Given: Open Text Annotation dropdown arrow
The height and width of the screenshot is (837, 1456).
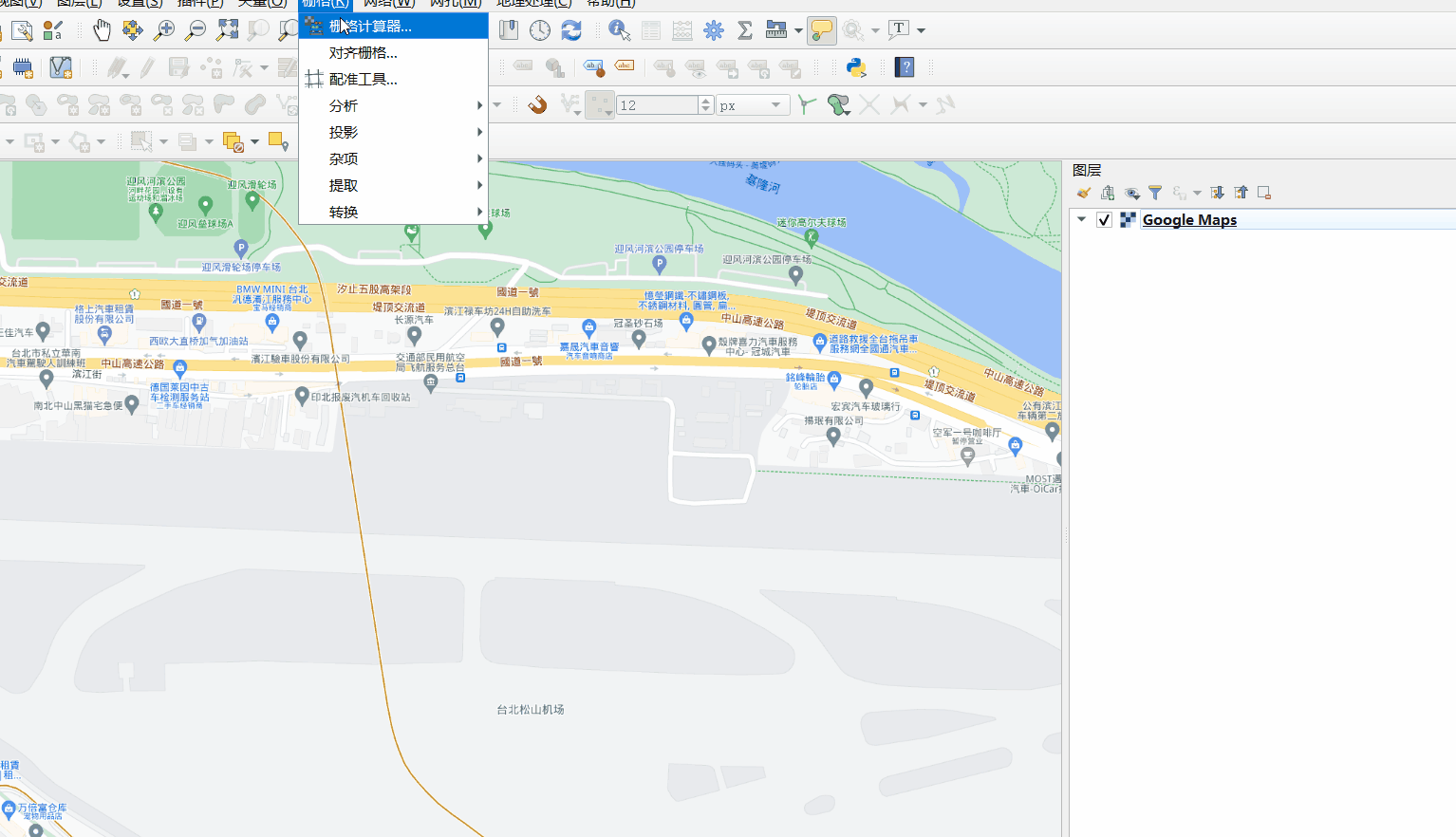Looking at the screenshot, I should 921,30.
